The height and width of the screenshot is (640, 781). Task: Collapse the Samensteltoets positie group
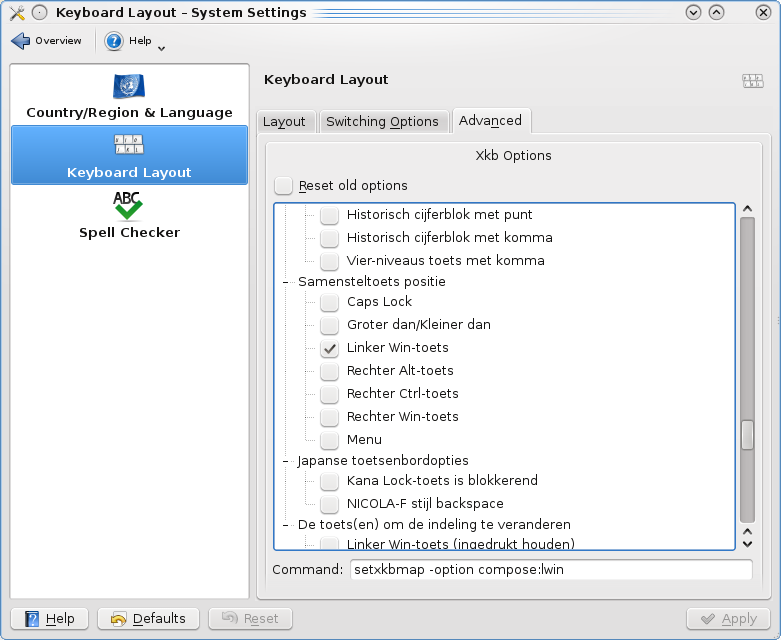[x=285, y=282]
